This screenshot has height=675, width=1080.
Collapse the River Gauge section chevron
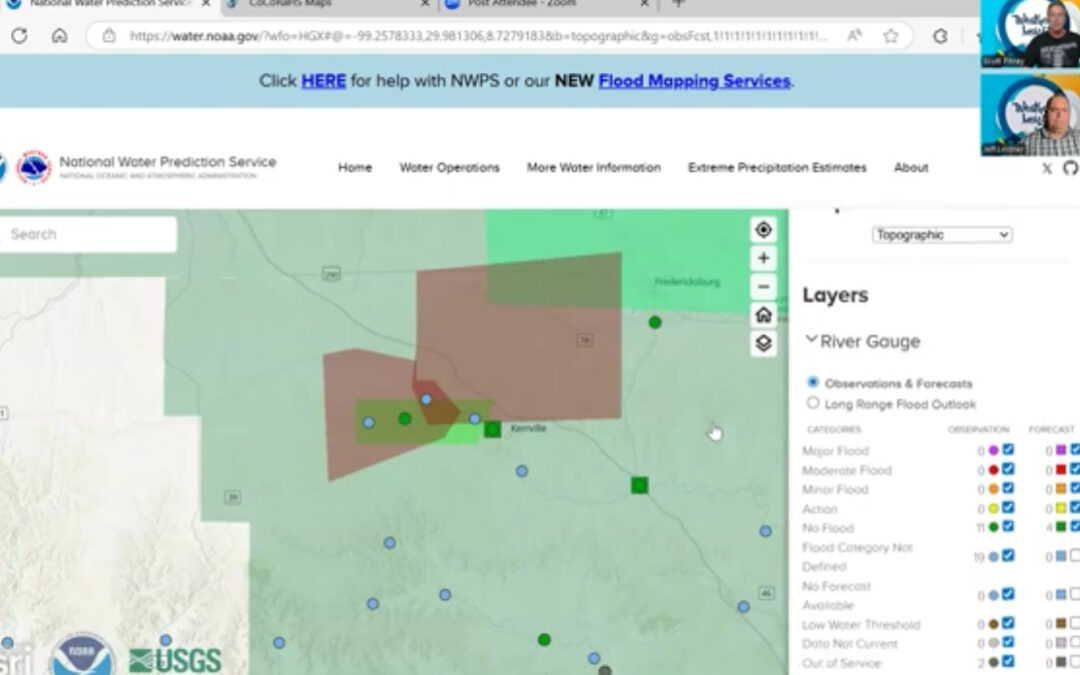click(811, 340)
